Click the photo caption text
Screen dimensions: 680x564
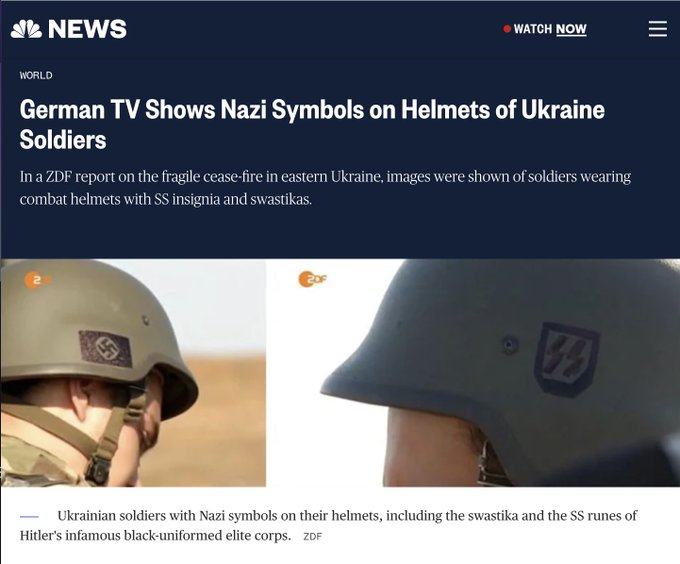tap(328, 525)
